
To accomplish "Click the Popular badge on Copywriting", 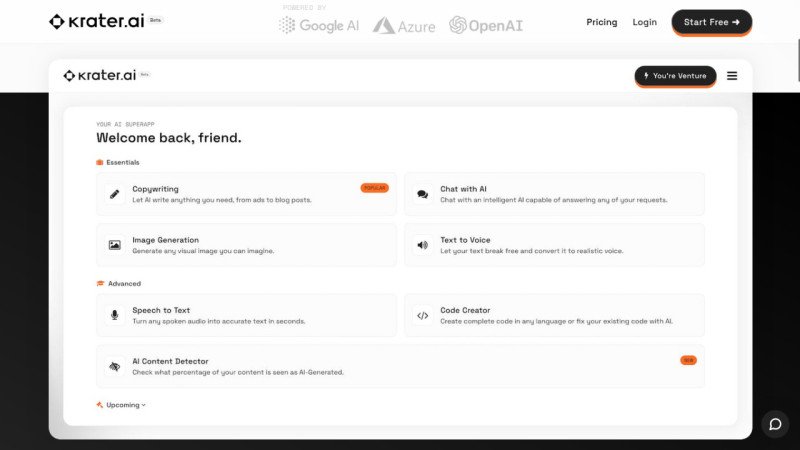I will (x=374, y=188).
